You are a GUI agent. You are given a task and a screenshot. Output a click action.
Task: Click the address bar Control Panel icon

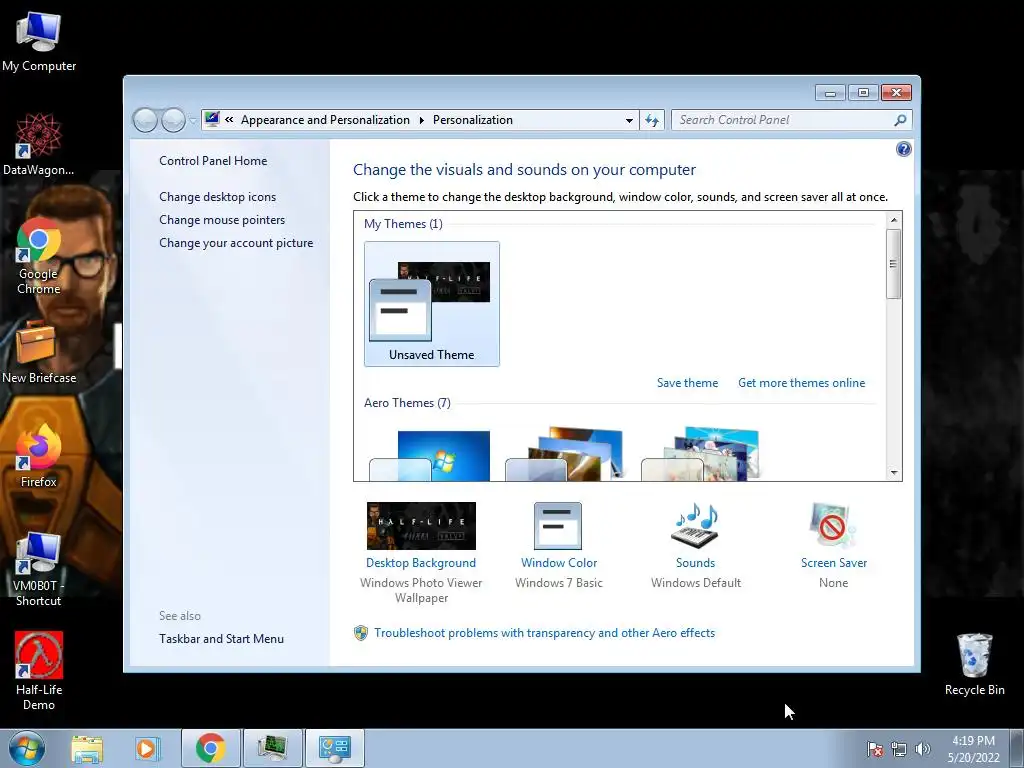coord(212,120)
